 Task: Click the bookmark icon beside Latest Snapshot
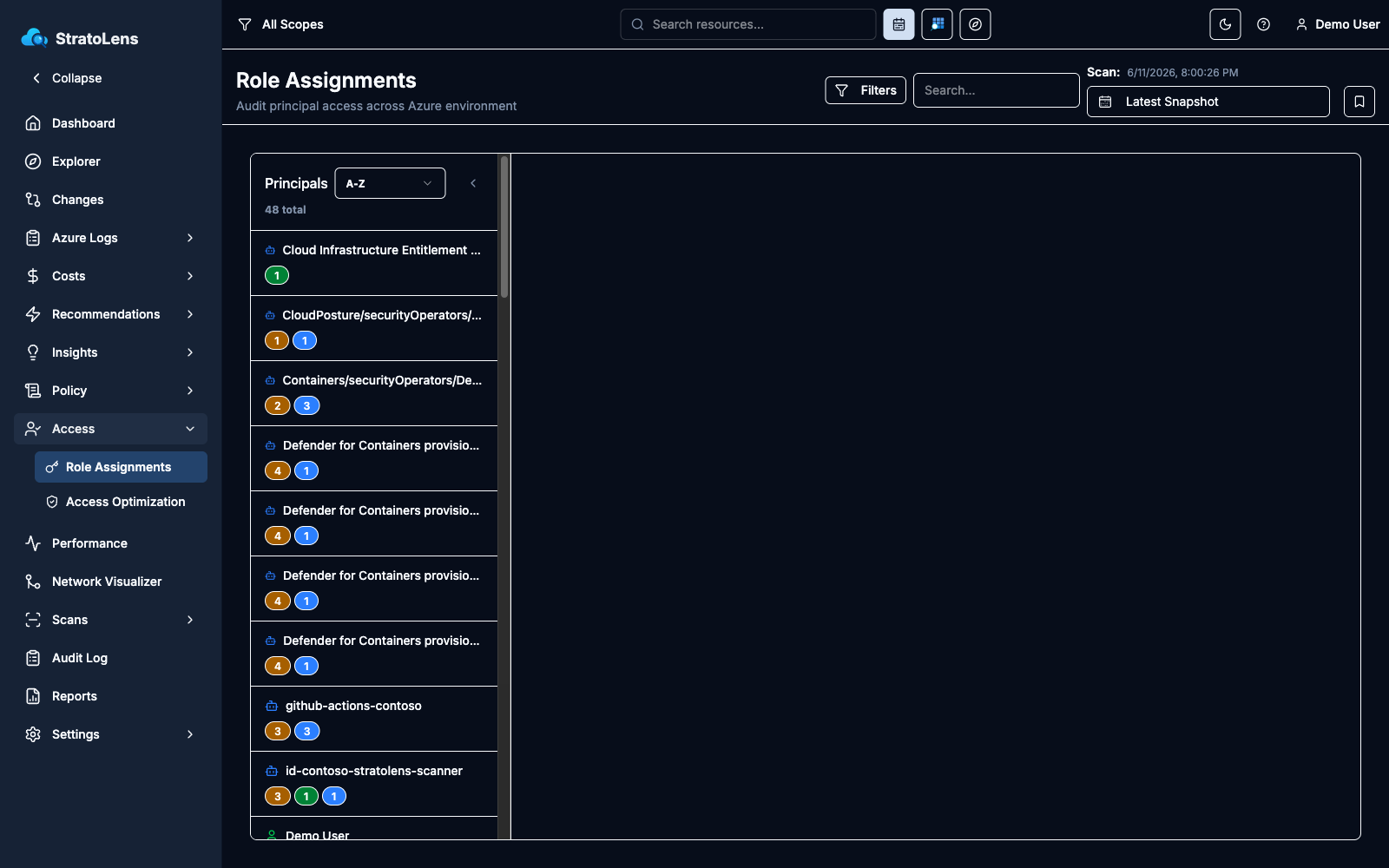pyautogui.click(x=1359, y=102)
